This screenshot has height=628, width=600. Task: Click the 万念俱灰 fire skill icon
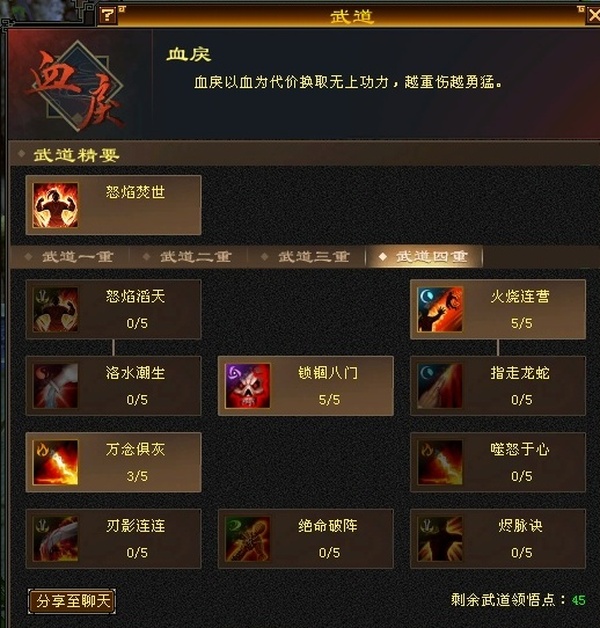coord(55,462)
